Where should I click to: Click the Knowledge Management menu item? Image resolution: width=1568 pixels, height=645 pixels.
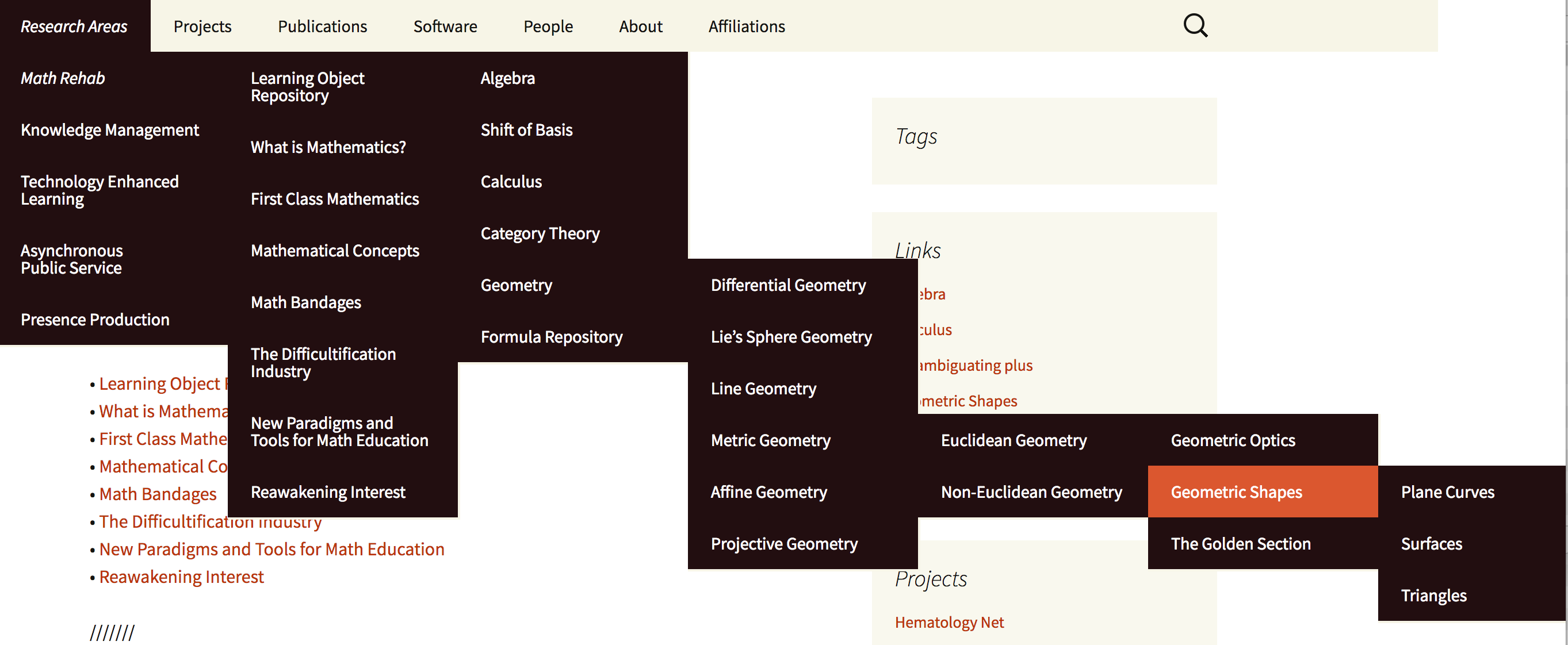click(109, 129)
